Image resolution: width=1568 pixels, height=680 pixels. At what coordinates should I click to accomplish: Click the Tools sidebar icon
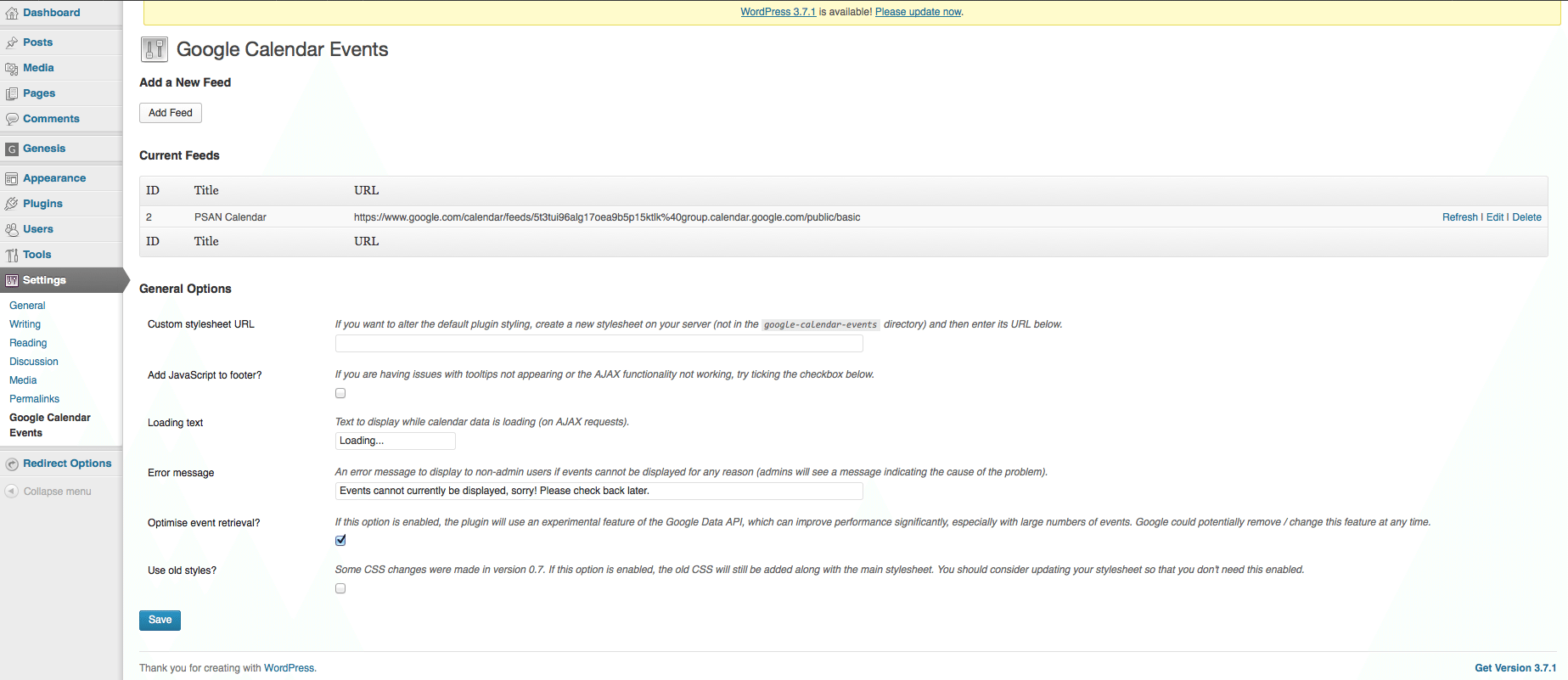(12, 255)
